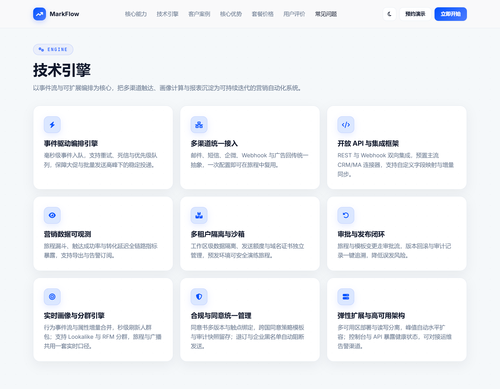Select the 合规与同意统一管理 card title
Viewport: 500px width, 389px height.
tap(221, 316)
